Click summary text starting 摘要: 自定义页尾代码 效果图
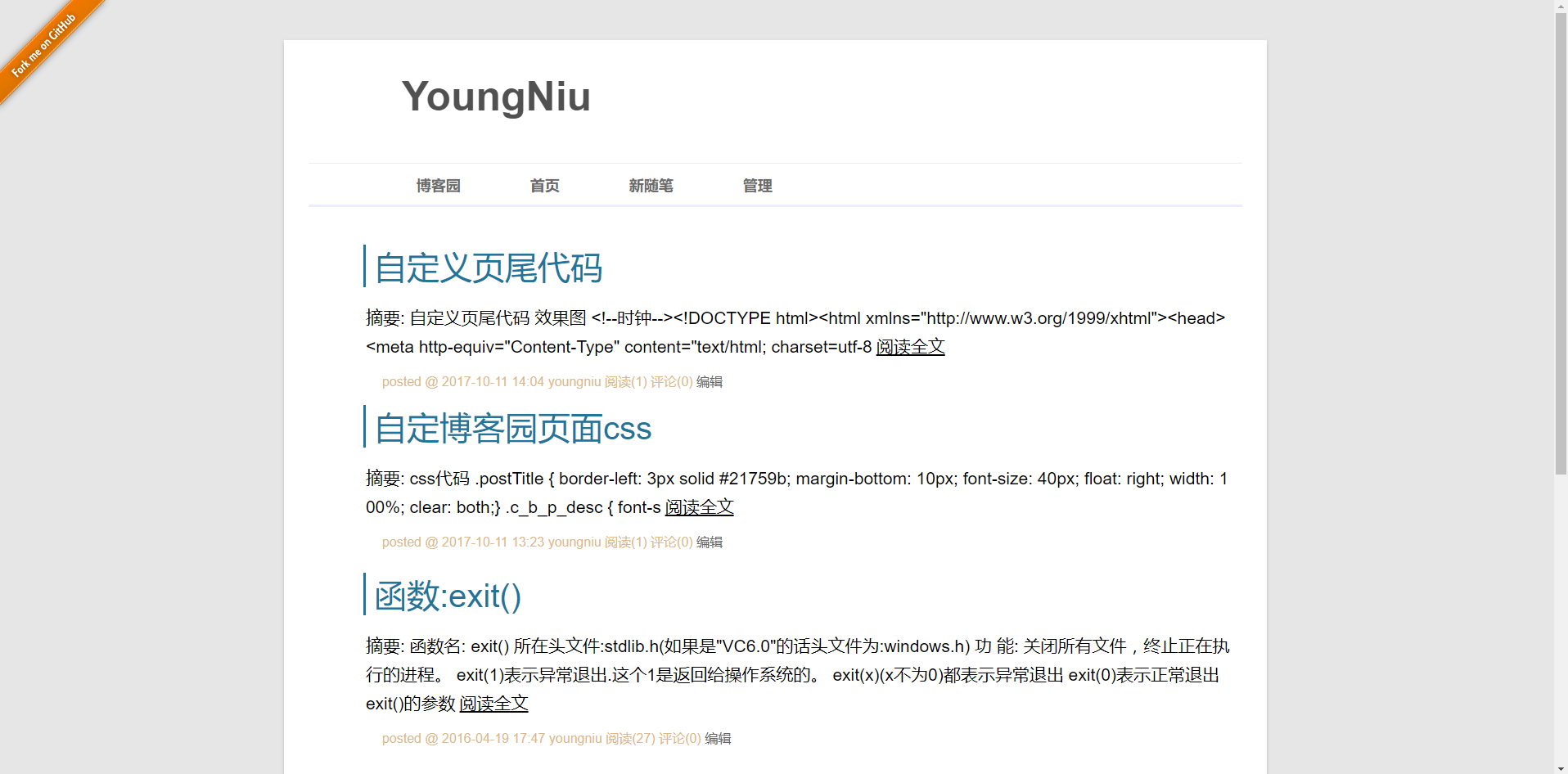The width and height of the screenshot is (1568, 774). [795, 332]
